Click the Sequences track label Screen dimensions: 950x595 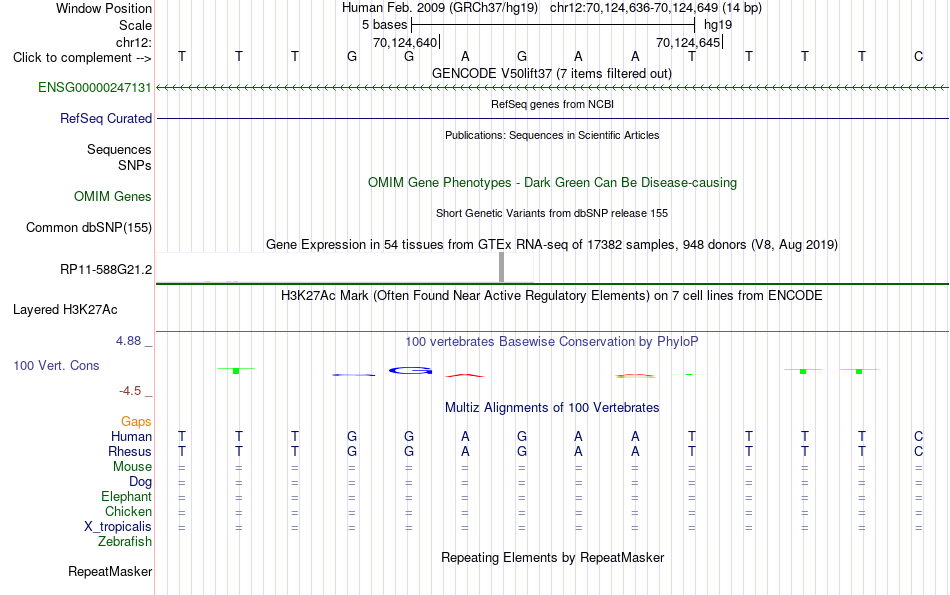[119, 149]
